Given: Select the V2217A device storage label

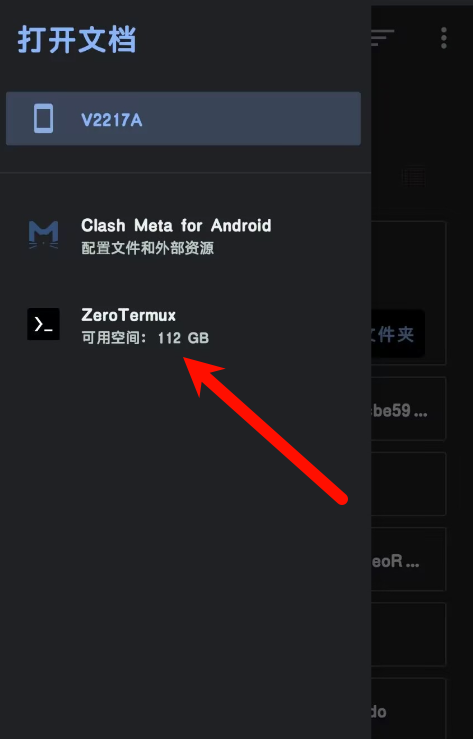Looking at the screenshot, I should (112, 121).
